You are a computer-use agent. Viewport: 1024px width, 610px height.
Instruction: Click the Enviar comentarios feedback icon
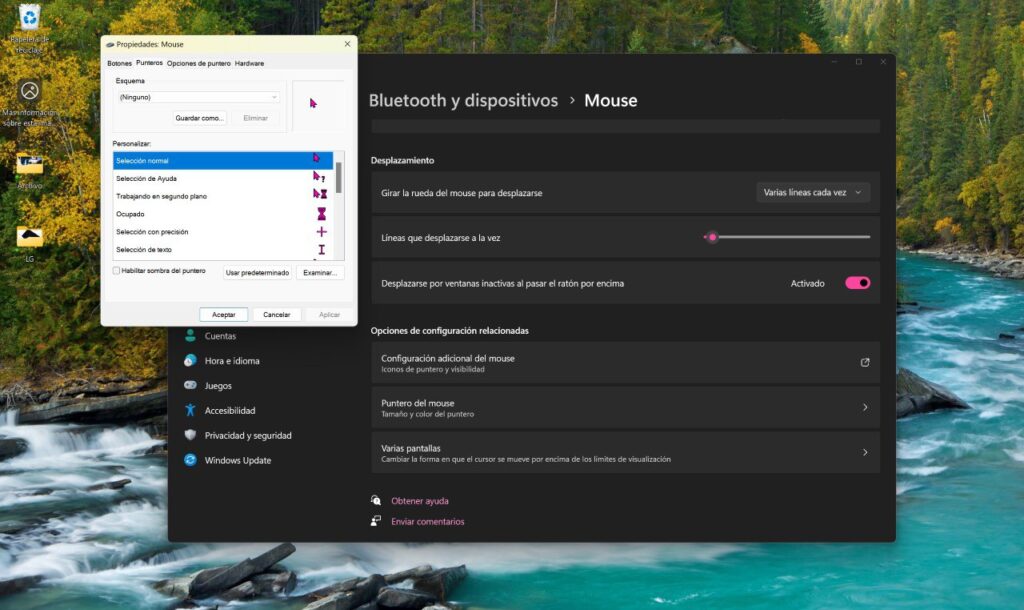[376, 521]
